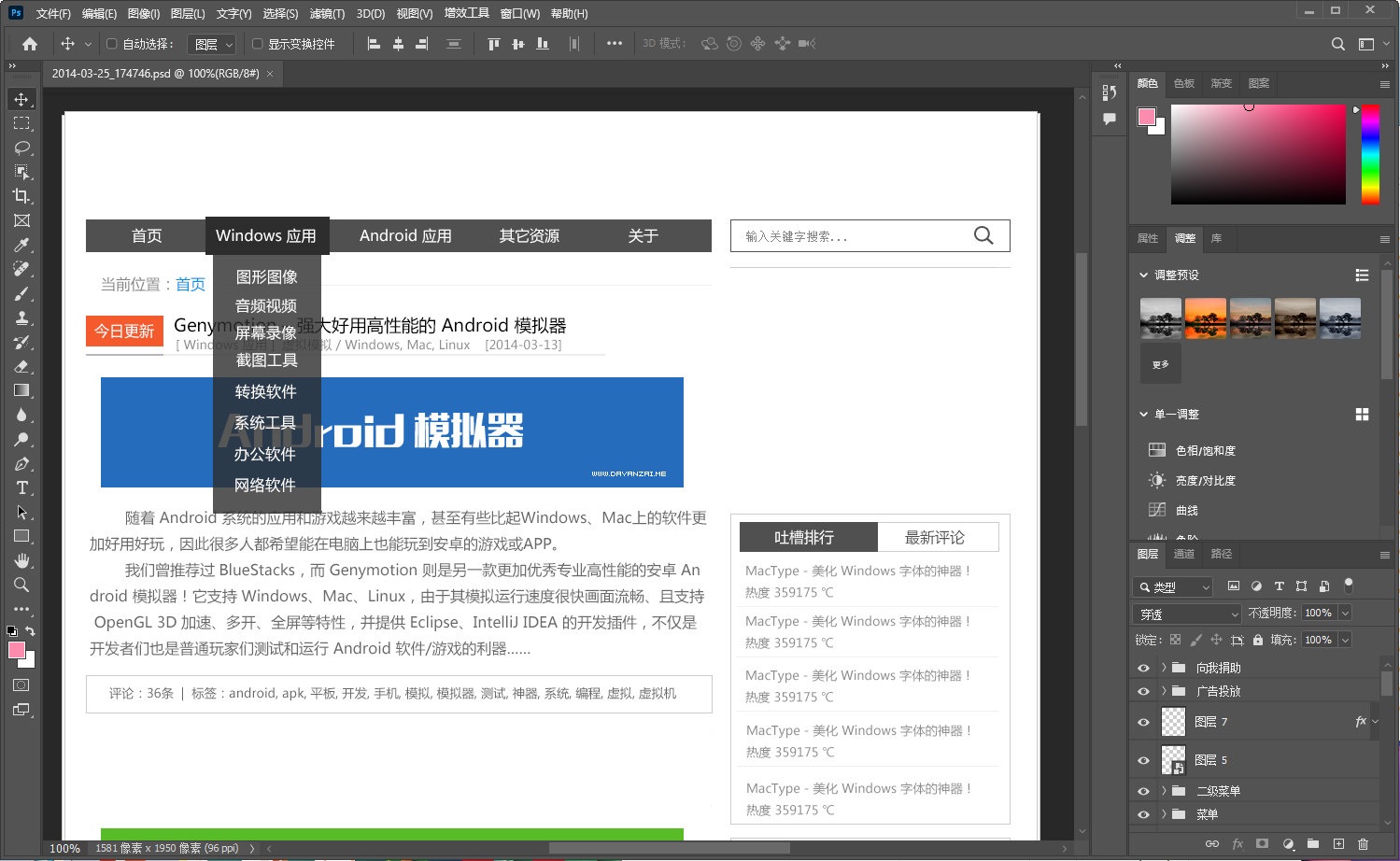Select the Horizontal Type tool
Screen dimensions: 1400x861
(x=21, y=487)
